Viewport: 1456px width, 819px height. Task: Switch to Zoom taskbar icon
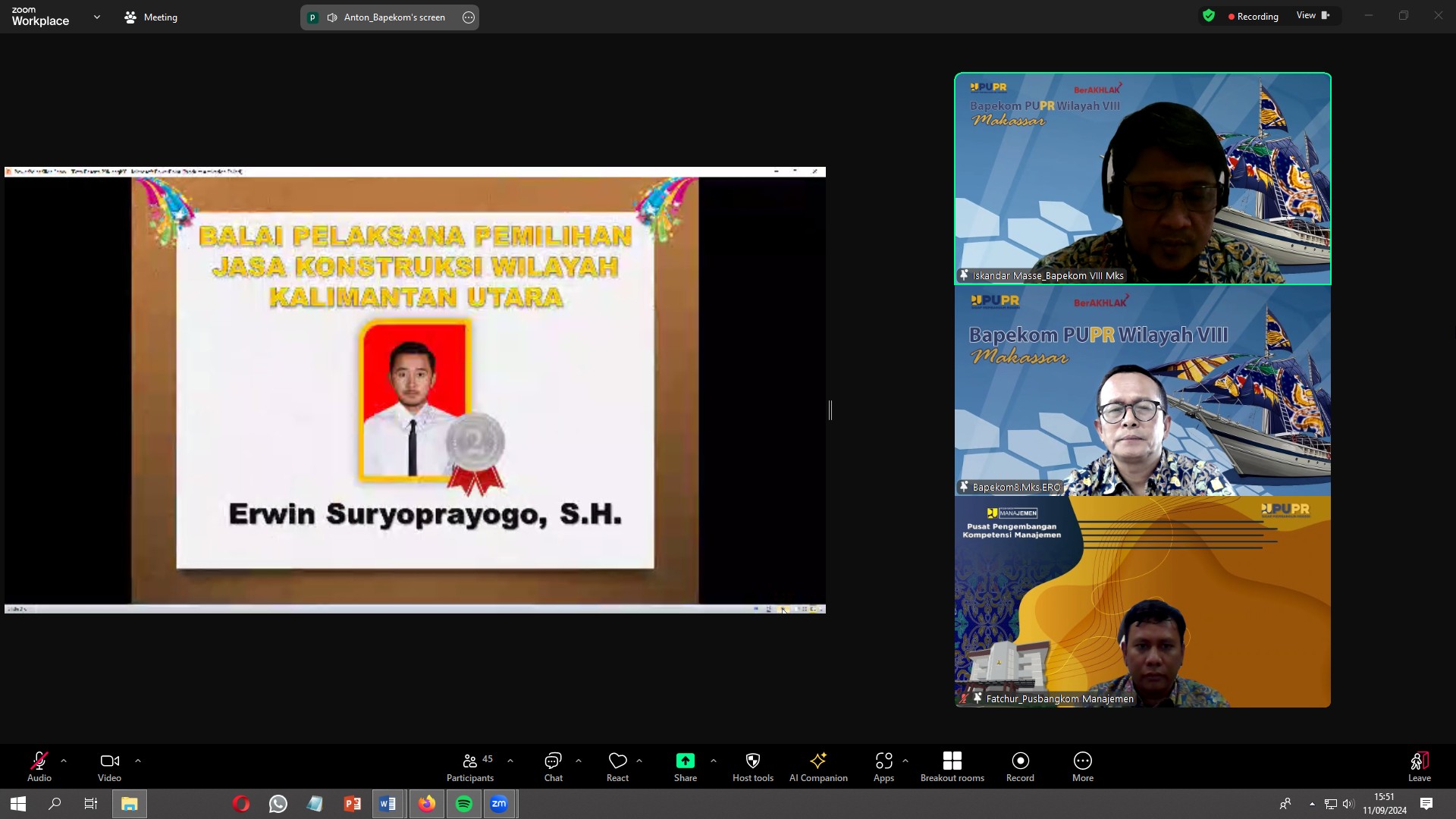click(x=499, y=804)
